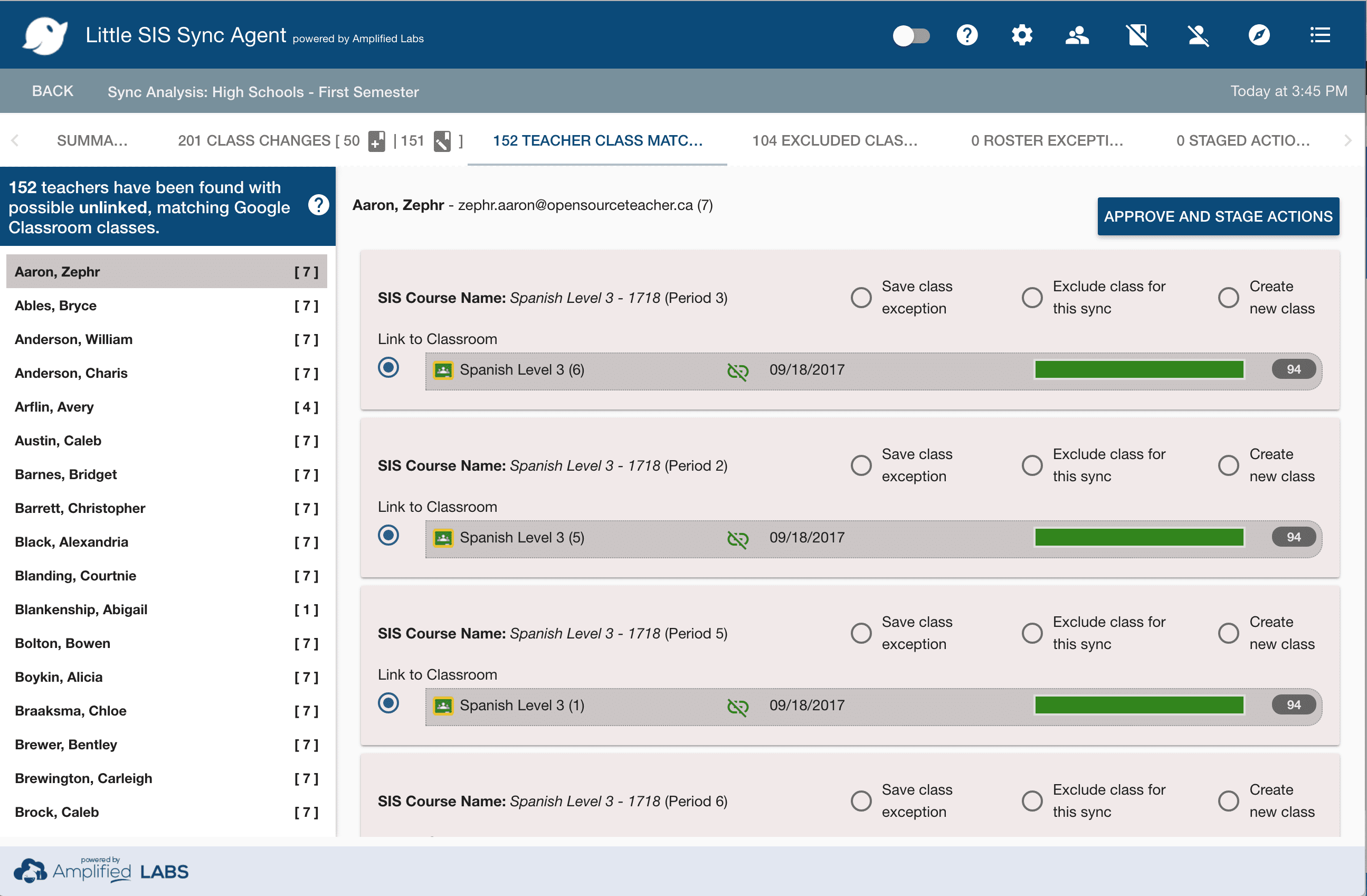This screenshot has height=896, width=1367.
Task: Select teacher Arflin, Avery
Action: click(x=167, y=407)
